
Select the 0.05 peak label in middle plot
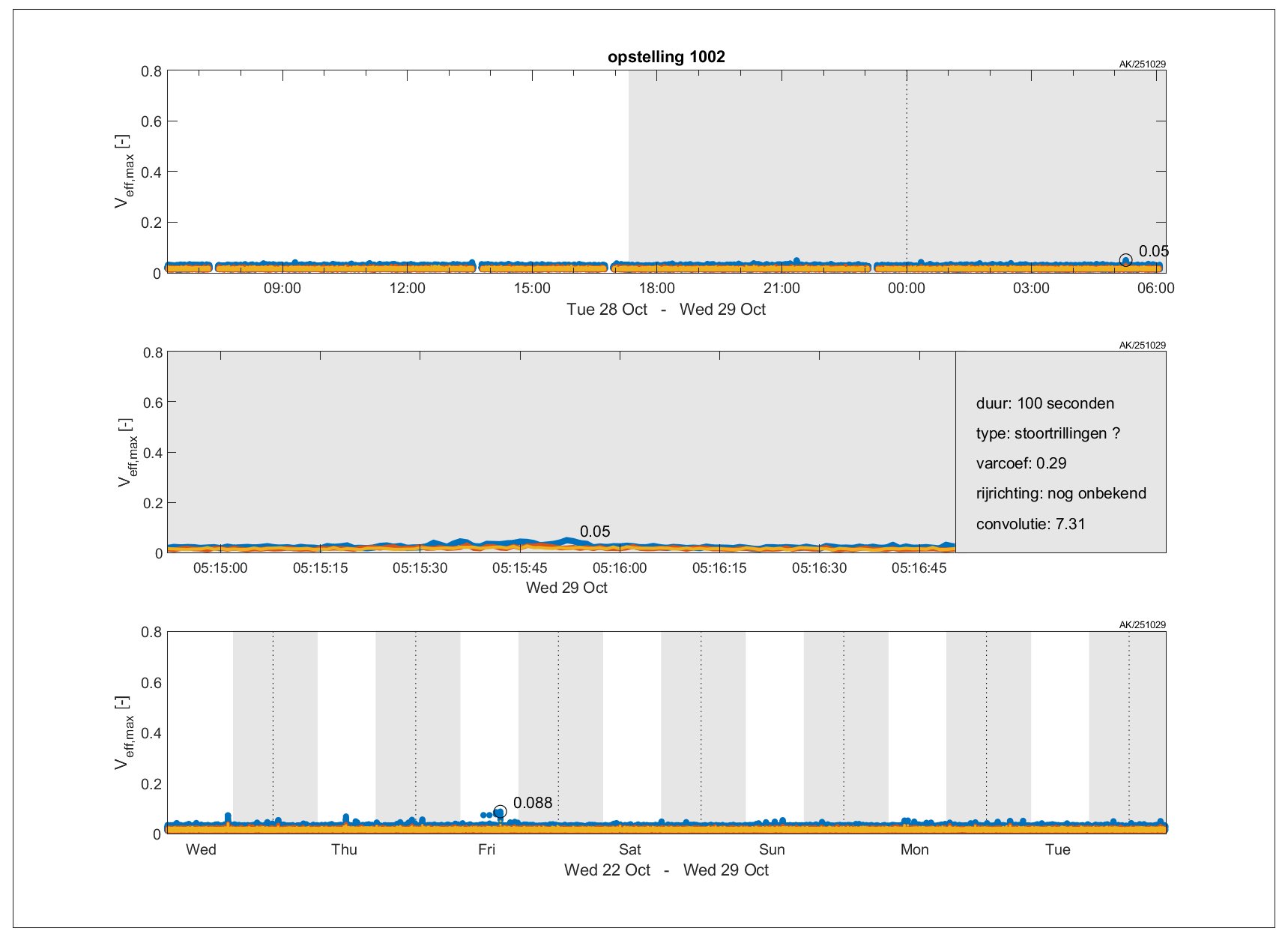(x=595, y=531)
